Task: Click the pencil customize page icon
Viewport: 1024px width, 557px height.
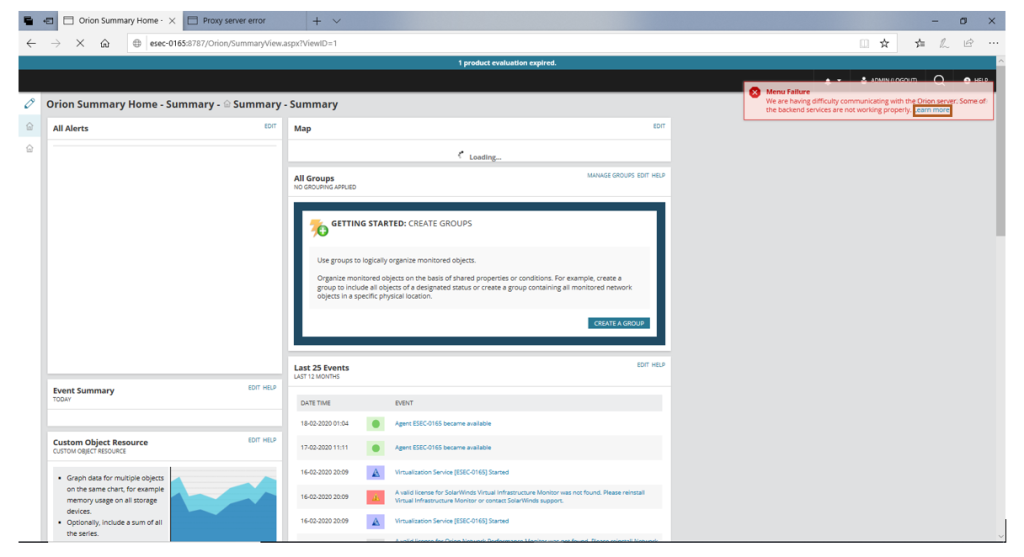Action: pyautogui.click(x=29, y=103)
